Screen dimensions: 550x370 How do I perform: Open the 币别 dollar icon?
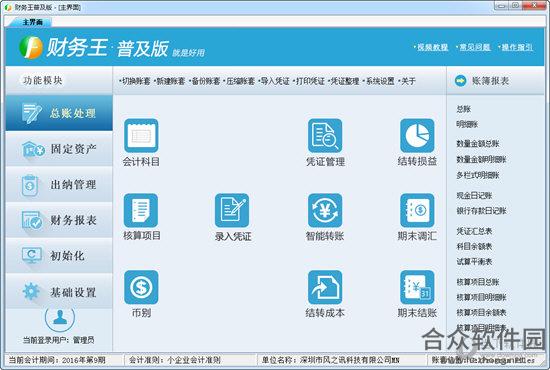tap(141, 287)
